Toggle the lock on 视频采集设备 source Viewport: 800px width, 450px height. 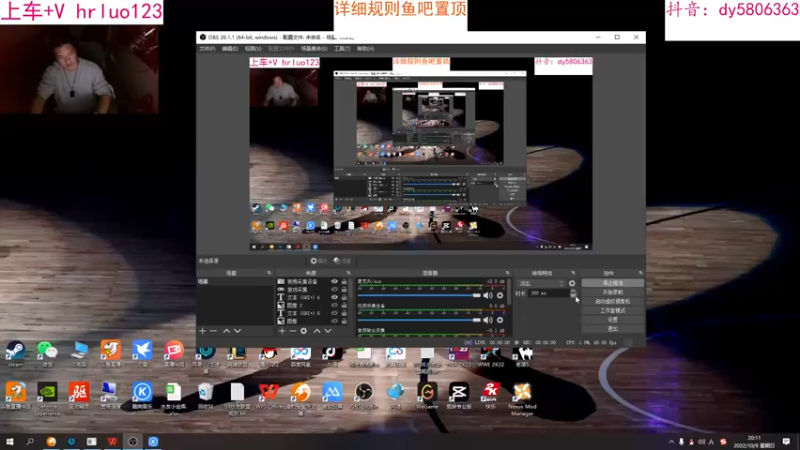click(344, 282)
